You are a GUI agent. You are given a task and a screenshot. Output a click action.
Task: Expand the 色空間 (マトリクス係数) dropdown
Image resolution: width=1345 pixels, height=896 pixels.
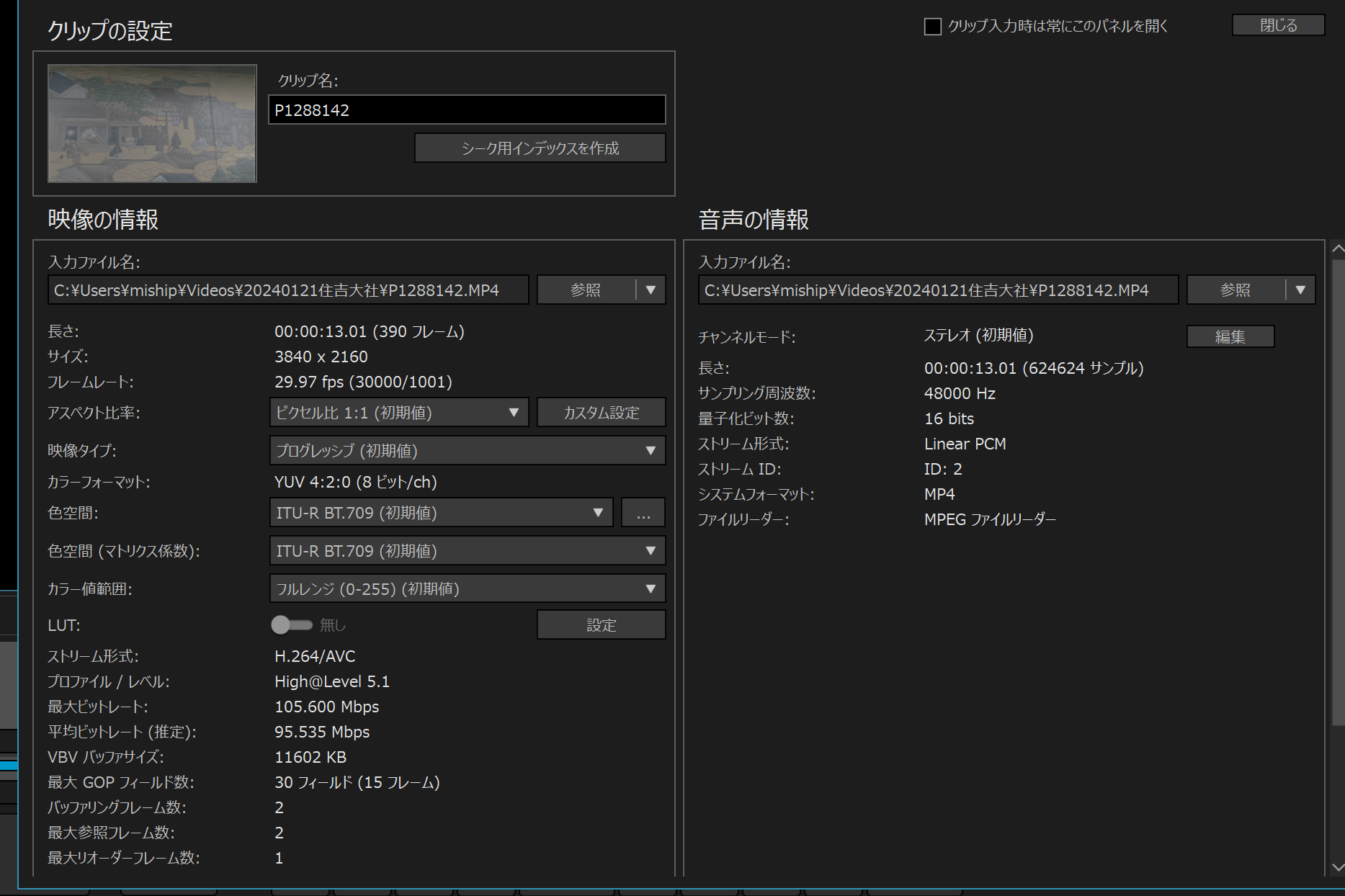click(x=467, y=551)
